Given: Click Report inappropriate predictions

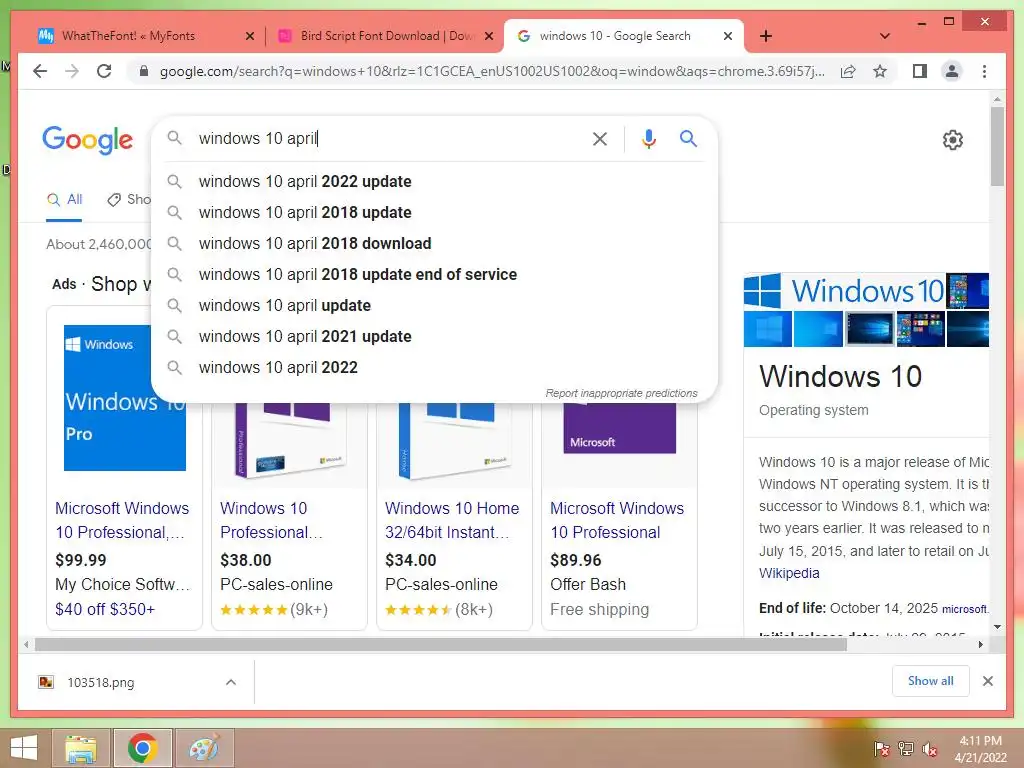Looking at the screenshot, I should point(621,393).
